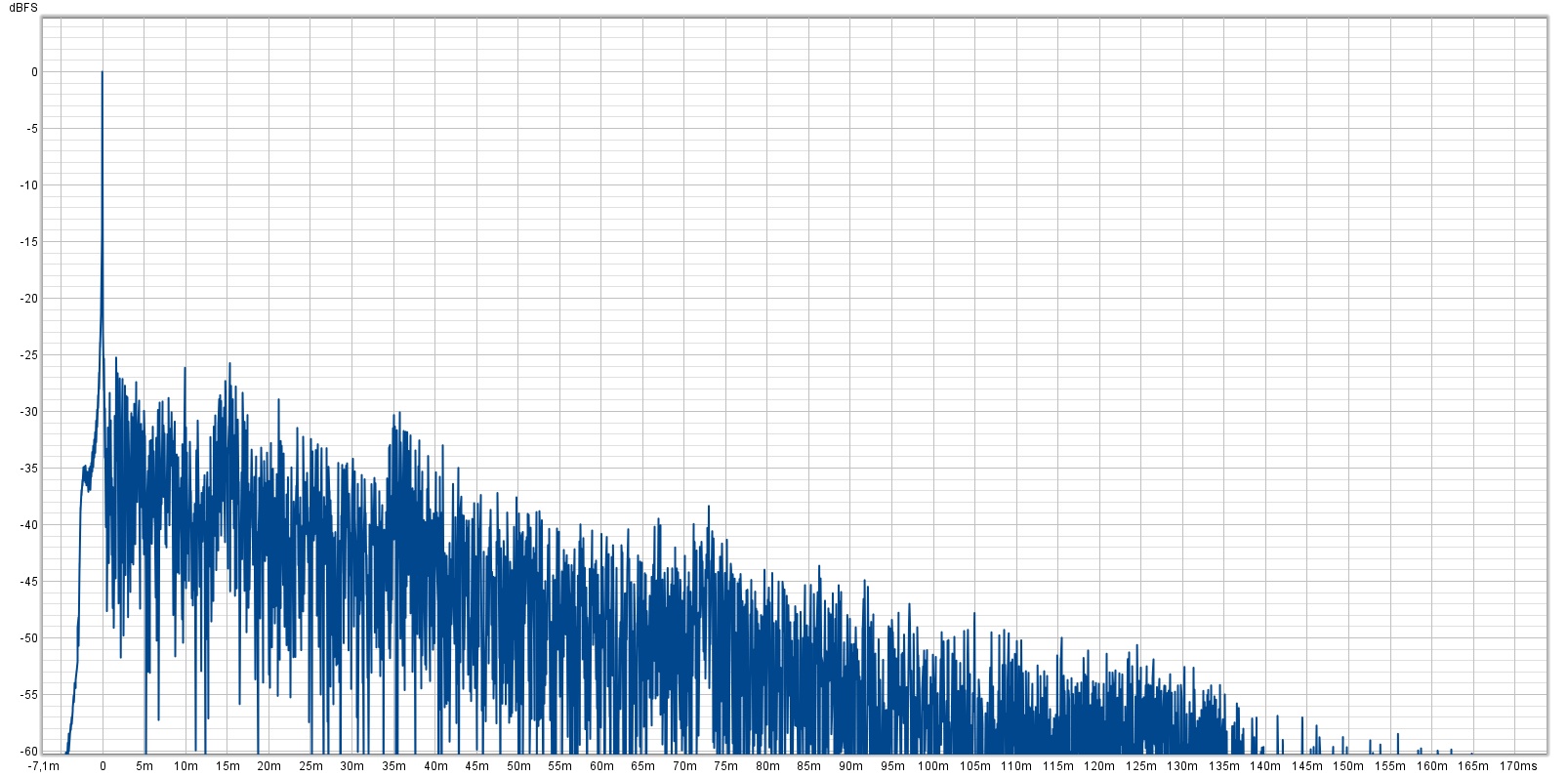
Task: Select the -55 vertical axis label
Action: pyautogui.click(x=29, y=695)
